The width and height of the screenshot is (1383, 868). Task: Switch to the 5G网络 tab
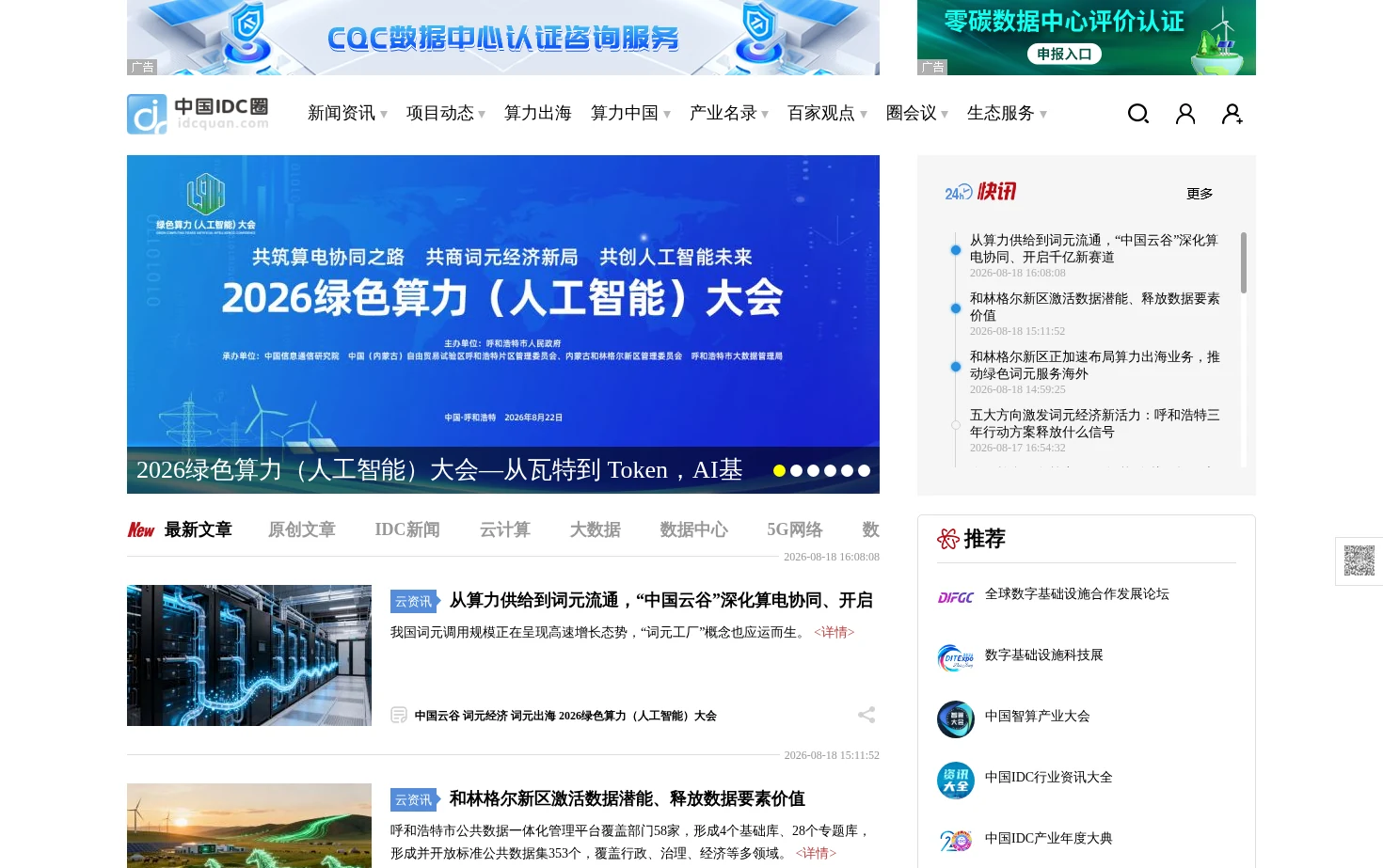795,529
